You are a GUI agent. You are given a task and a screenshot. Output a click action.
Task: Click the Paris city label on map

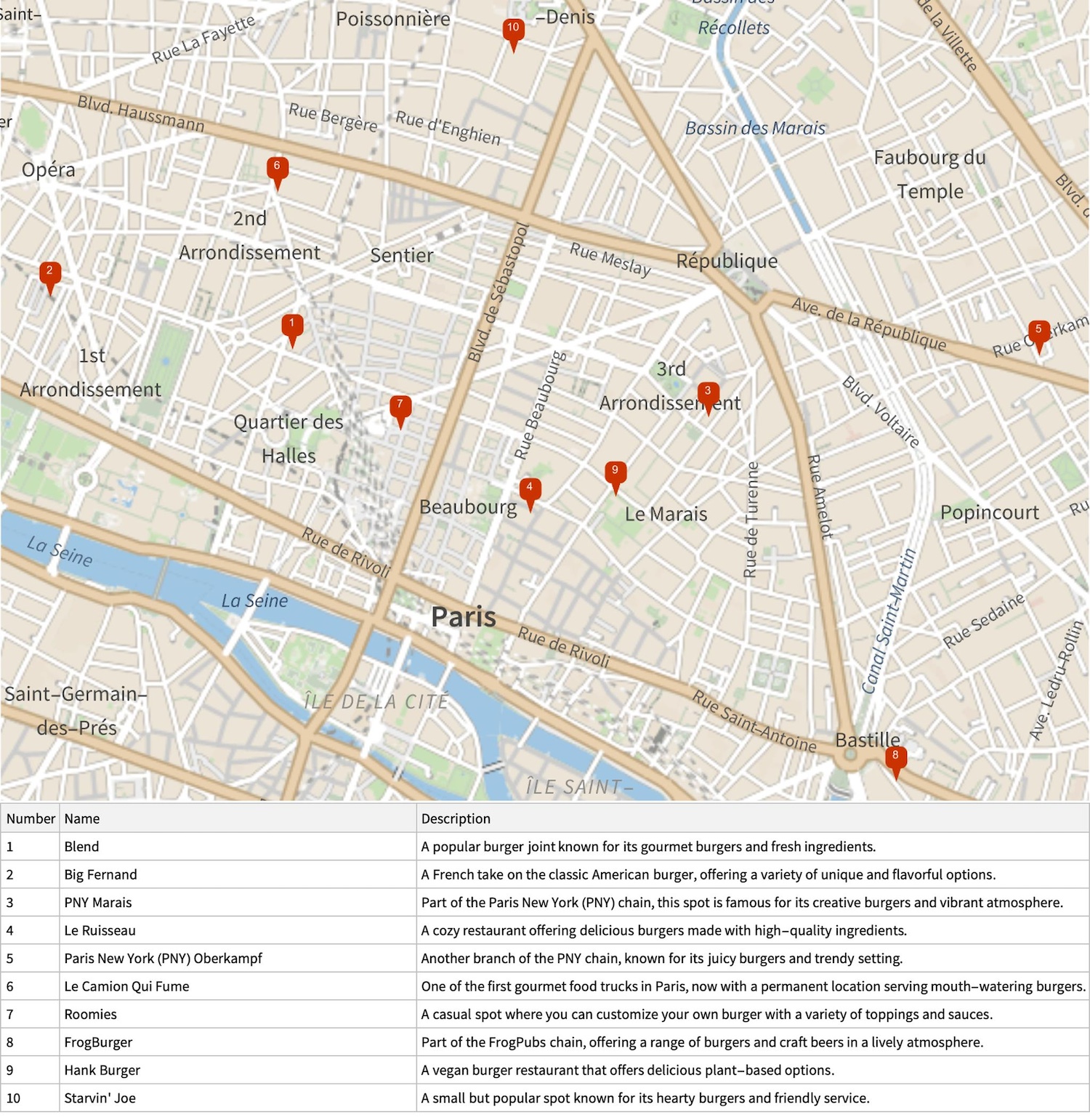tap(464, 617)
